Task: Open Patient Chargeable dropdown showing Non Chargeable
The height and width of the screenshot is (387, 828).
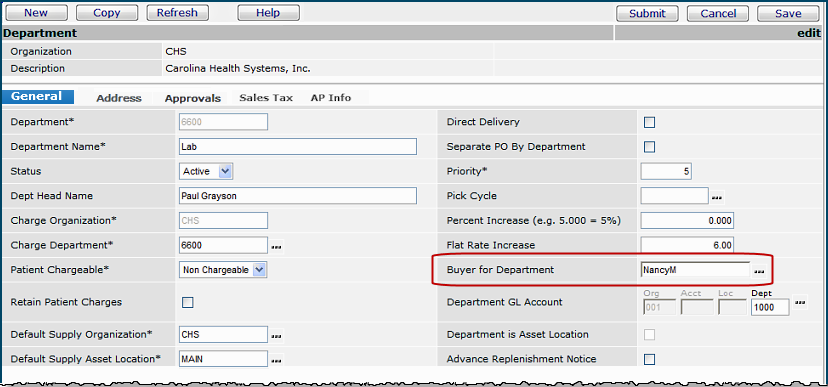Action: tap(223, 270)
